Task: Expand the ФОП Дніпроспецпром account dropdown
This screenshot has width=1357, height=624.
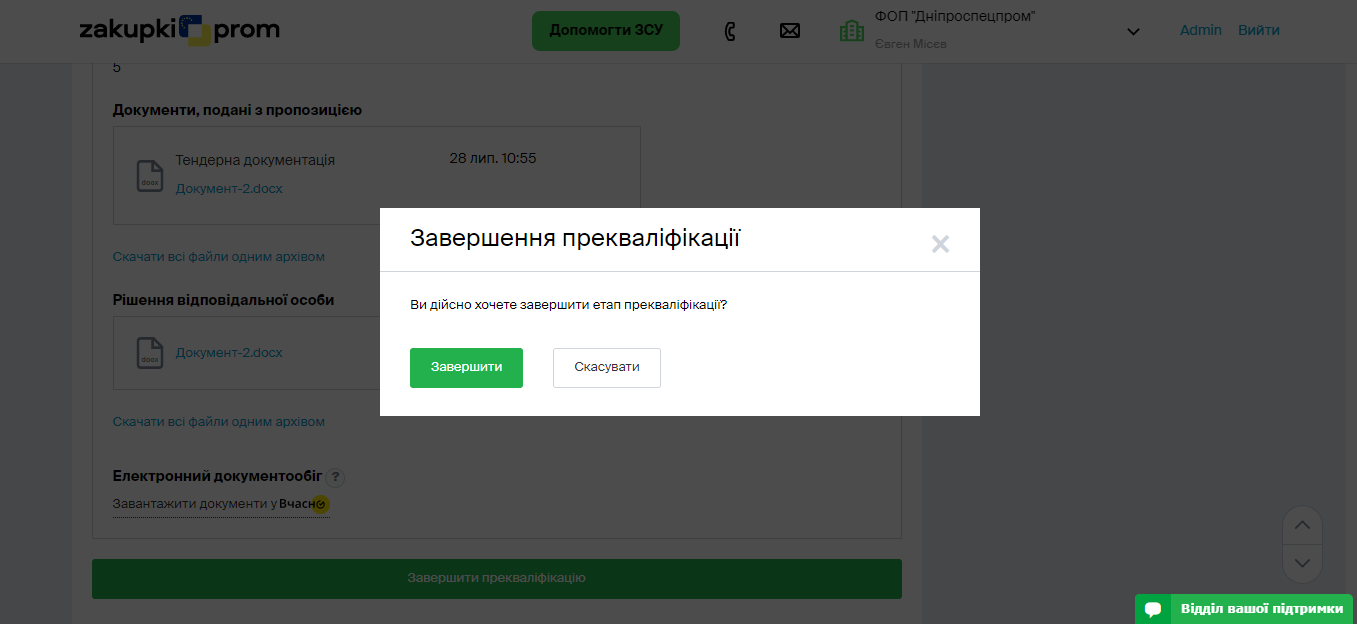Action: [1133, 31]
